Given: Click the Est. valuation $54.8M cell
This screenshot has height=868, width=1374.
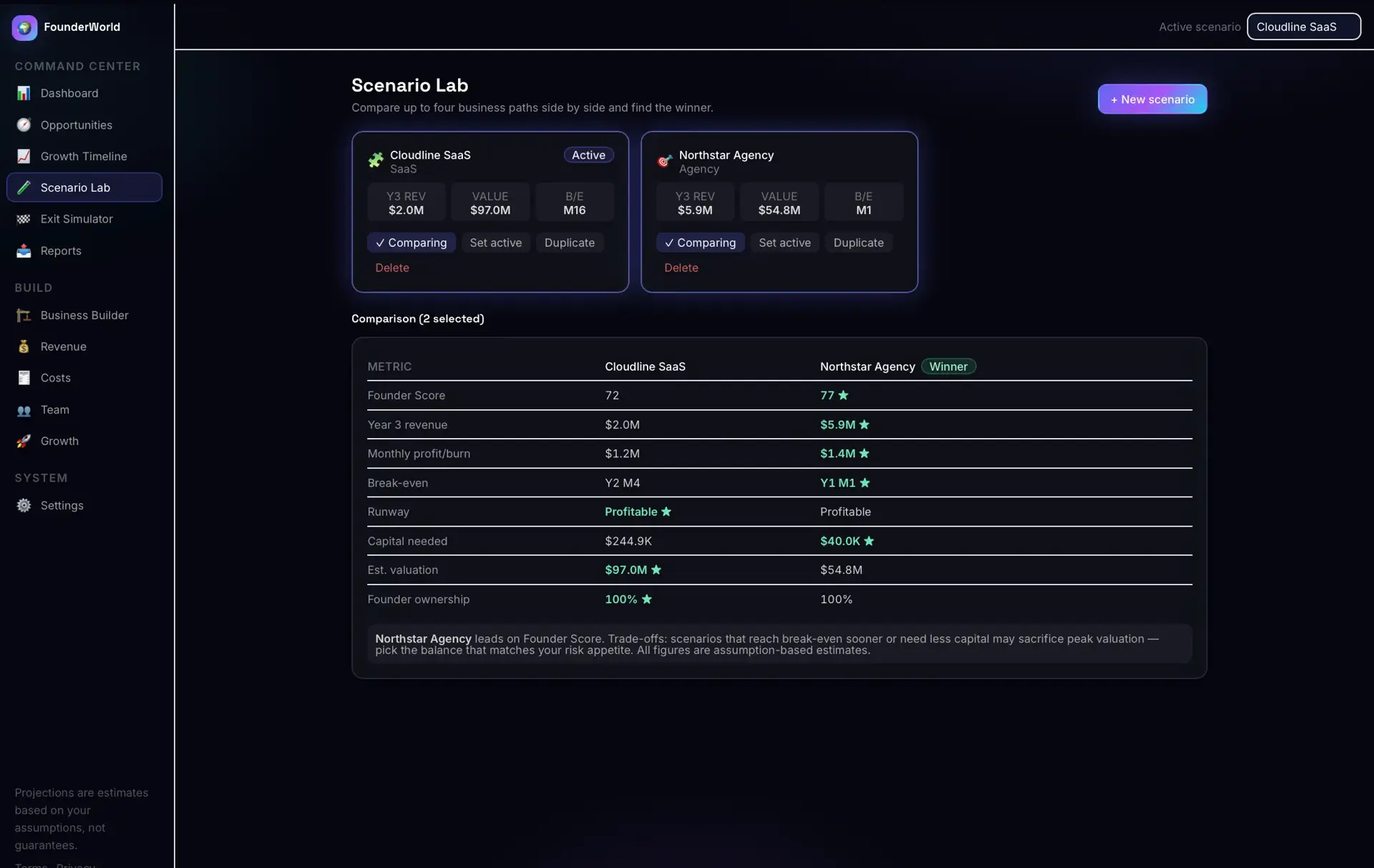Looking at the screenshot, I should pos(841,570).
